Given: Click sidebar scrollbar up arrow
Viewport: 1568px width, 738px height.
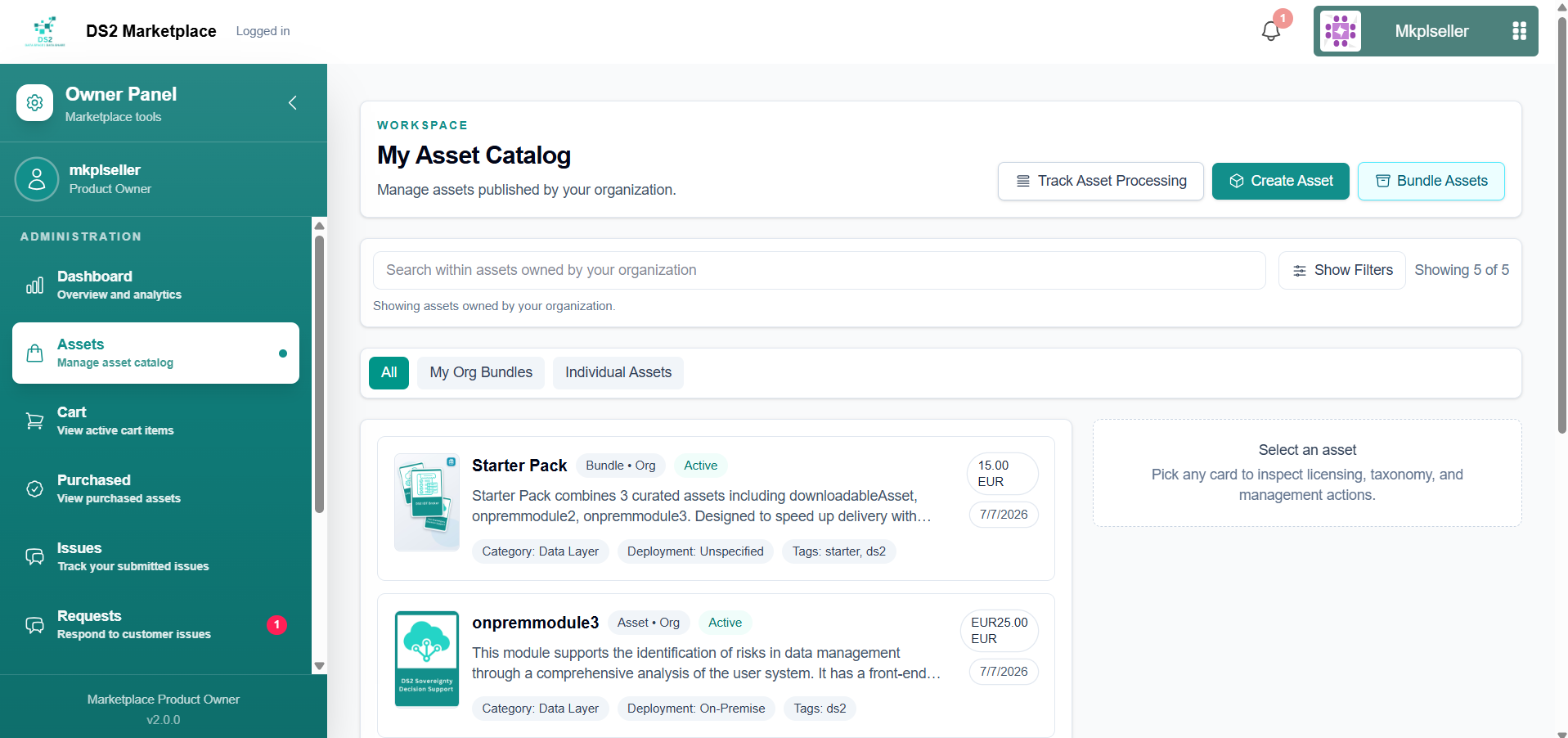Looking at the screenshot, I should [x=320, y=225].
